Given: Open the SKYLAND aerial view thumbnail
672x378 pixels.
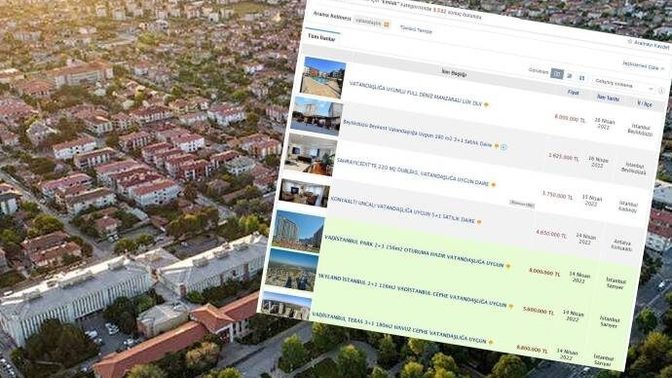Looking at the screenshot, I should tap(292, 270).
